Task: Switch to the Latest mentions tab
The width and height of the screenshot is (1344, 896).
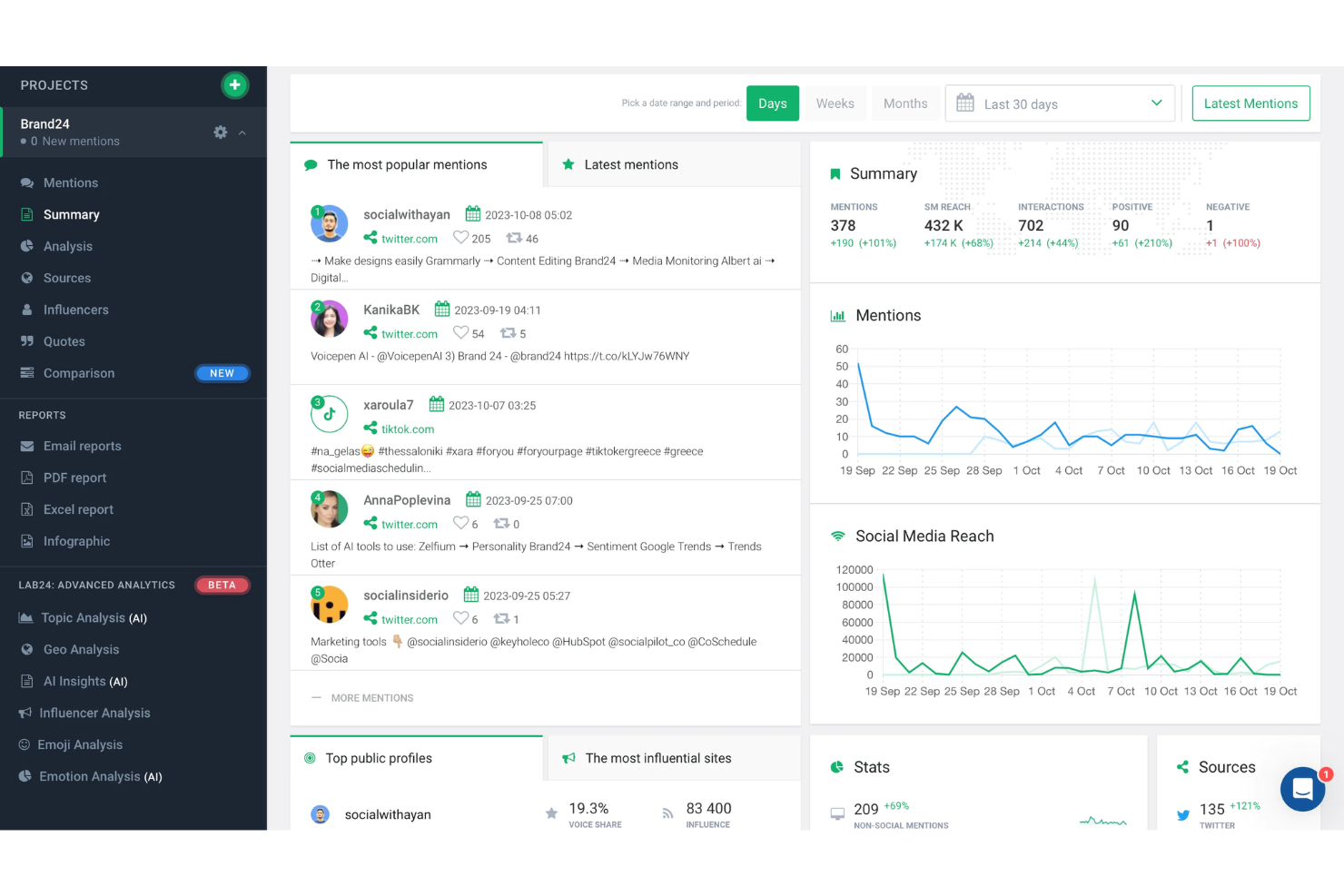Action: (x=631, y=164)
